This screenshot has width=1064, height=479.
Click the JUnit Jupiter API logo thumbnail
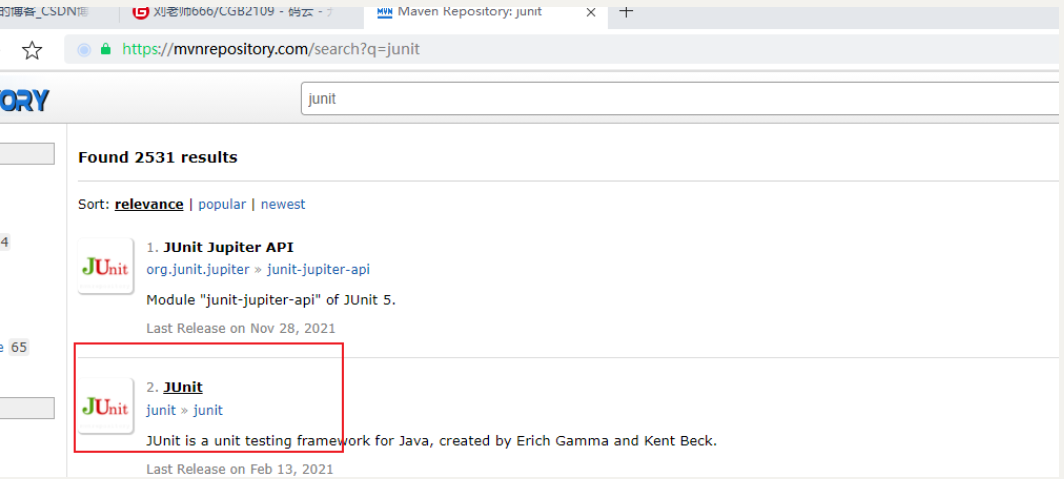[105, 266]
